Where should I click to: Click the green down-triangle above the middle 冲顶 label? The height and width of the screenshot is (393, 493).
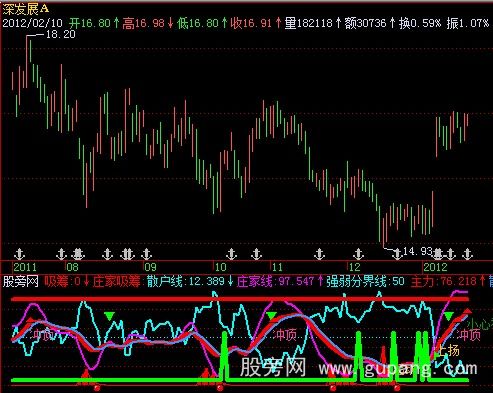272,315
